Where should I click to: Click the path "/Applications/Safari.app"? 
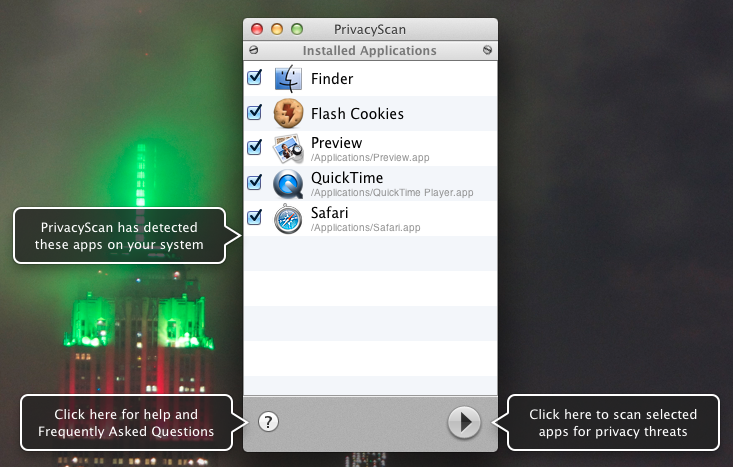(366, 228)
